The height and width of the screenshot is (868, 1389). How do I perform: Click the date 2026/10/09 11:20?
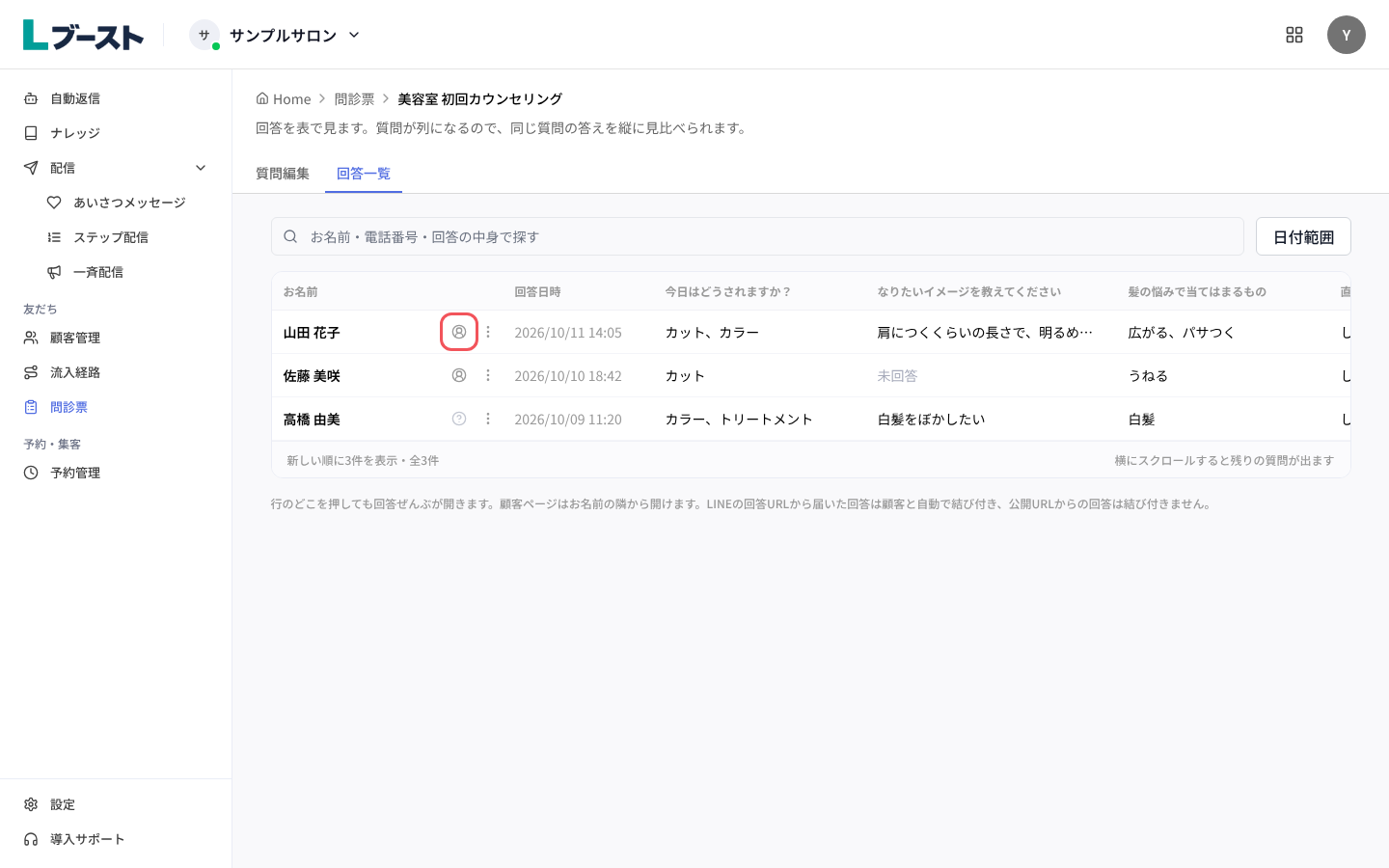568,420
